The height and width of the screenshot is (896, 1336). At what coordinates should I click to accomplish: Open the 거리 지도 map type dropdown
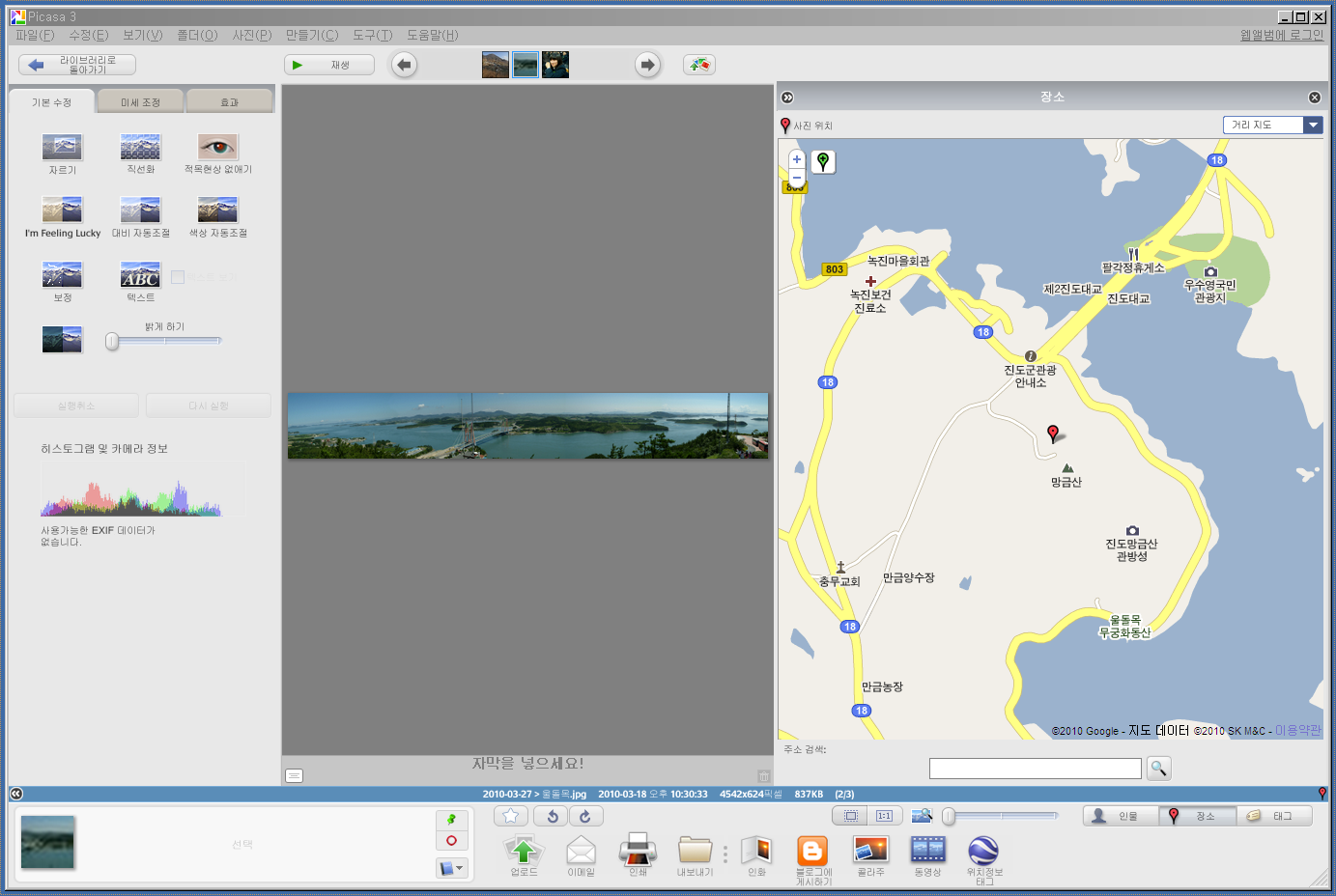coord(1272,125)
